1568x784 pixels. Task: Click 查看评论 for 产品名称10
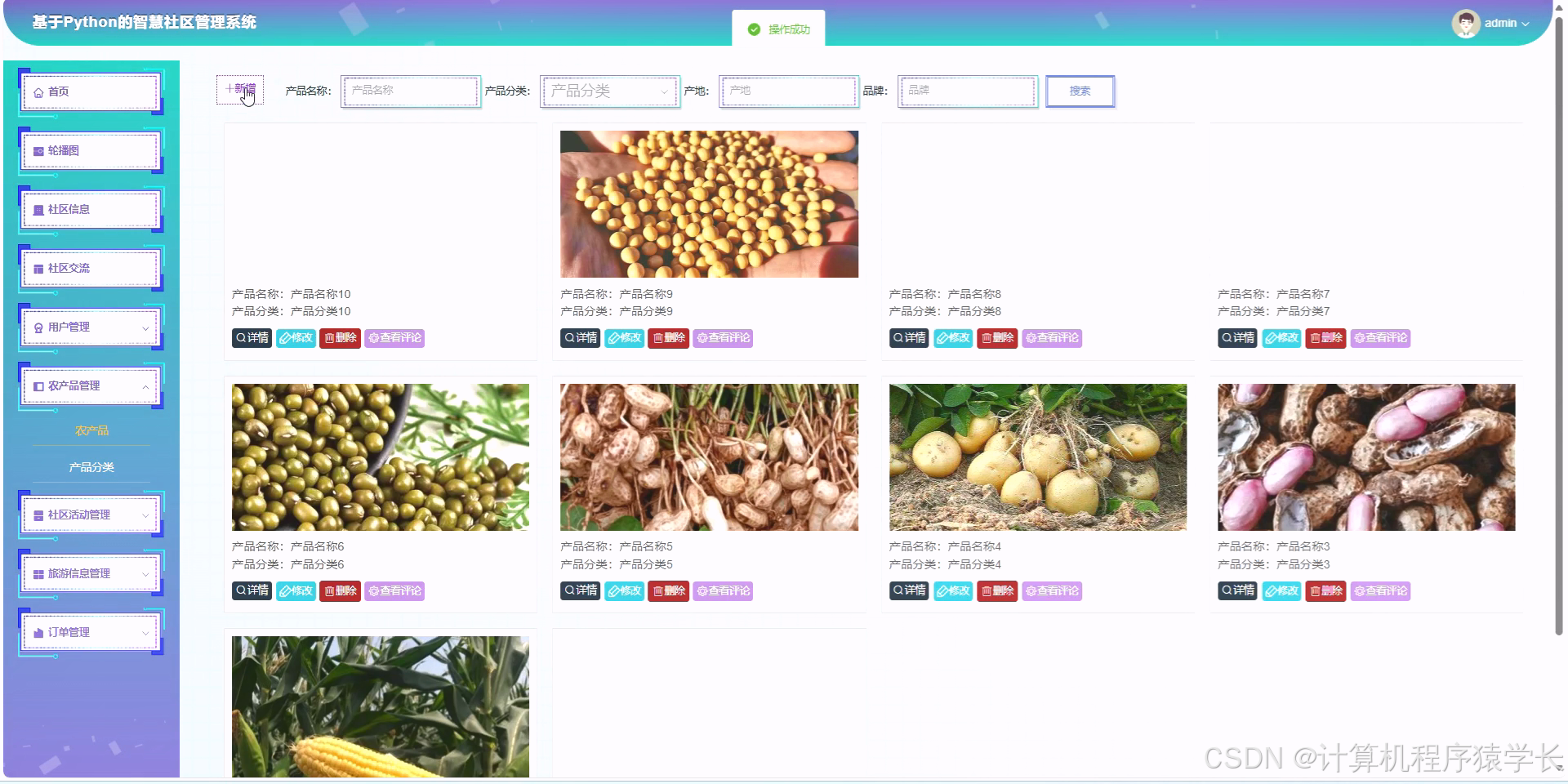point(394,338)
